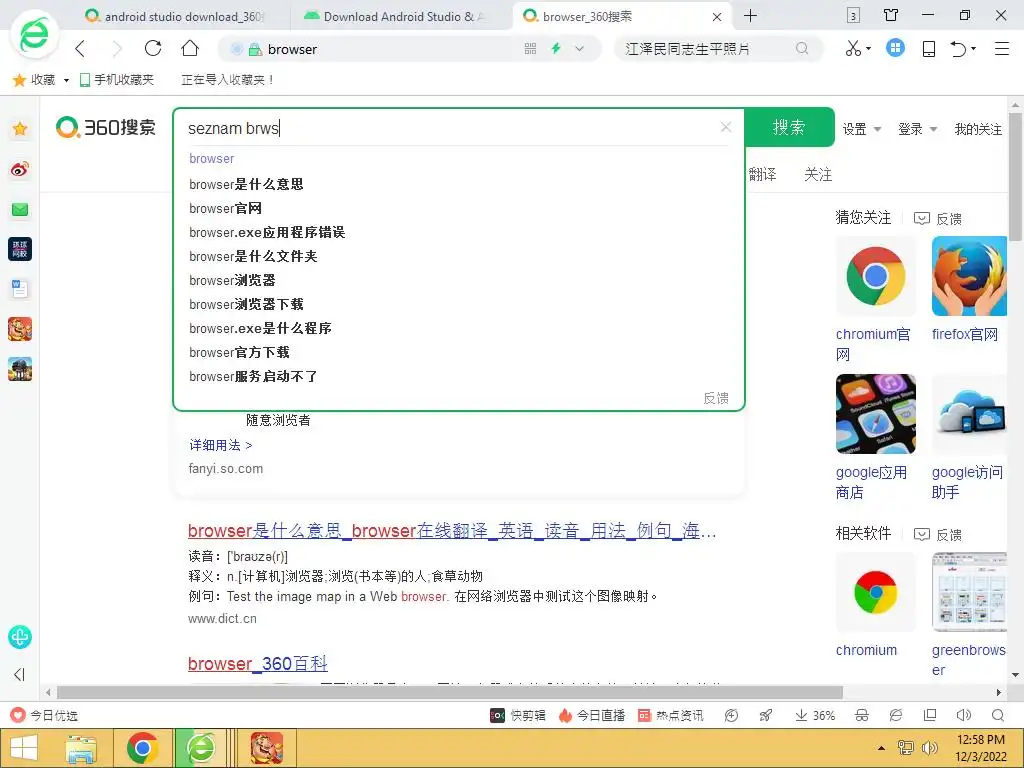Open browser_360百科 result link

(x=257, y=664)
